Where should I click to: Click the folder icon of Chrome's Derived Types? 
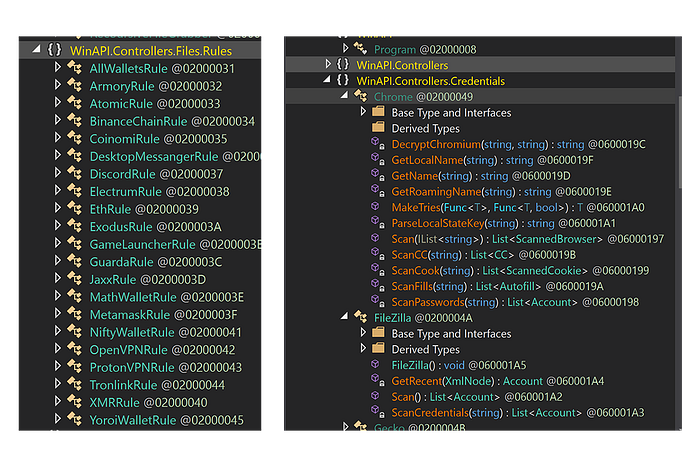[378, 127]
